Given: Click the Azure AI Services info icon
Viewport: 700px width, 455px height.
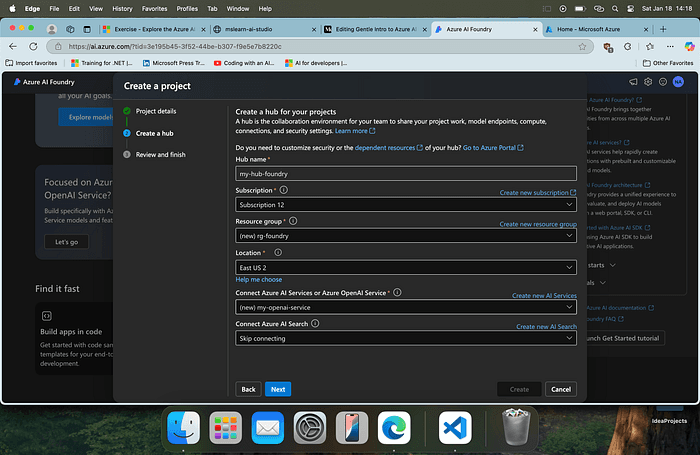Looking at the screenshot, I should coord(397,292).
